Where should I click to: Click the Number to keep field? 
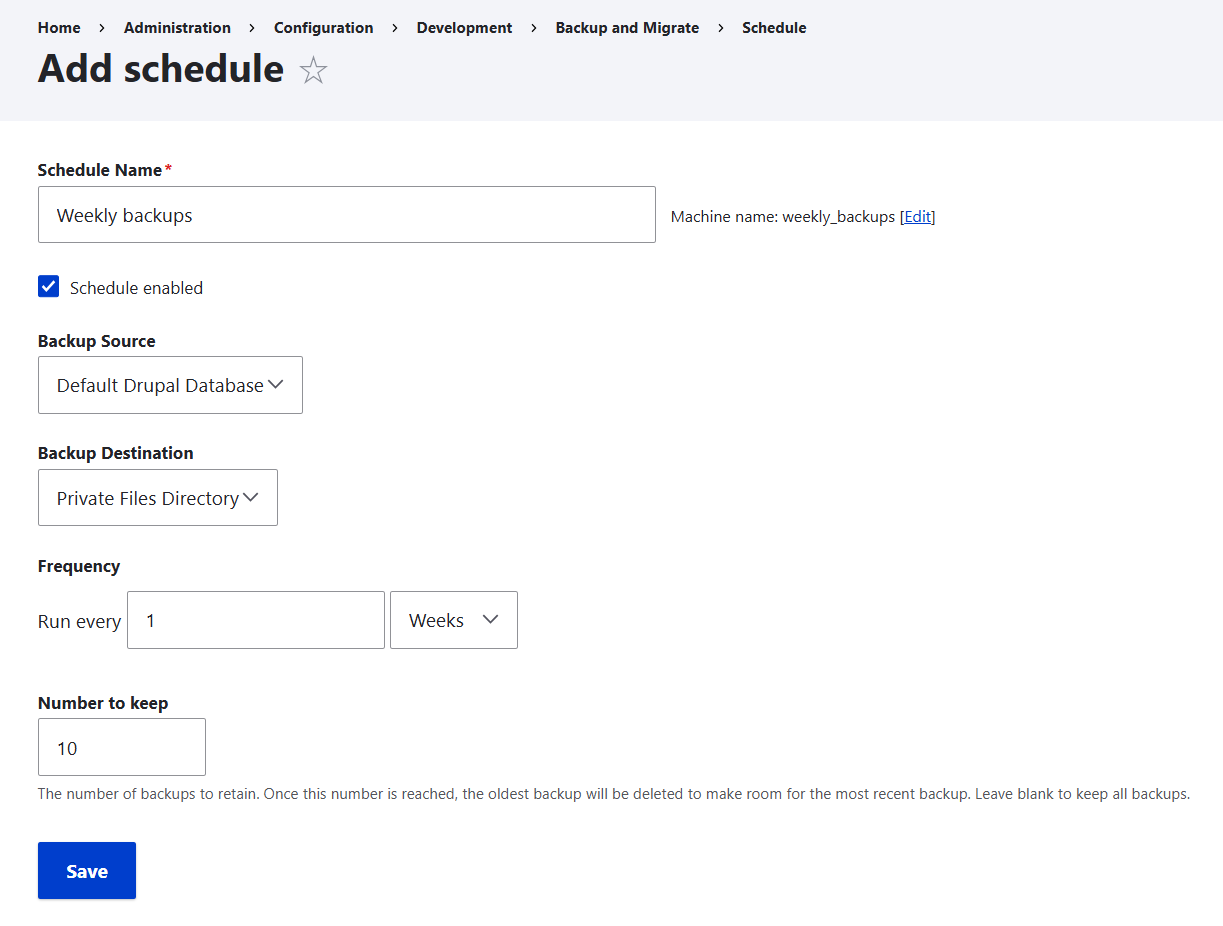pyautogui.click(x=121, y=747)
